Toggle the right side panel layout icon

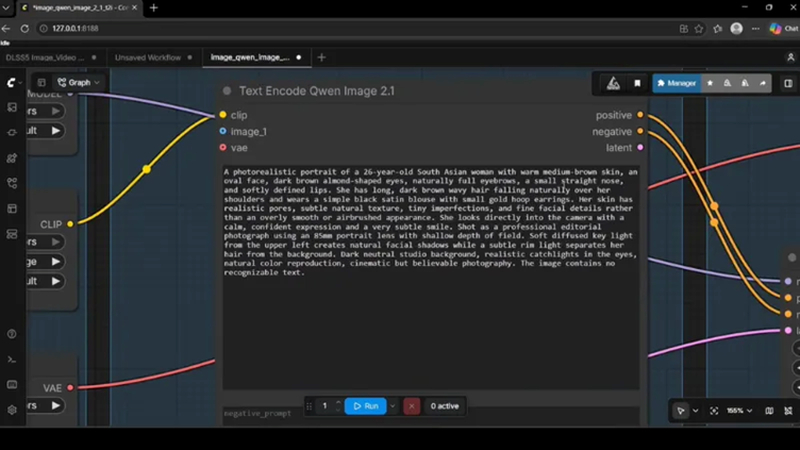pyautogui.click(x=788, y=83)
